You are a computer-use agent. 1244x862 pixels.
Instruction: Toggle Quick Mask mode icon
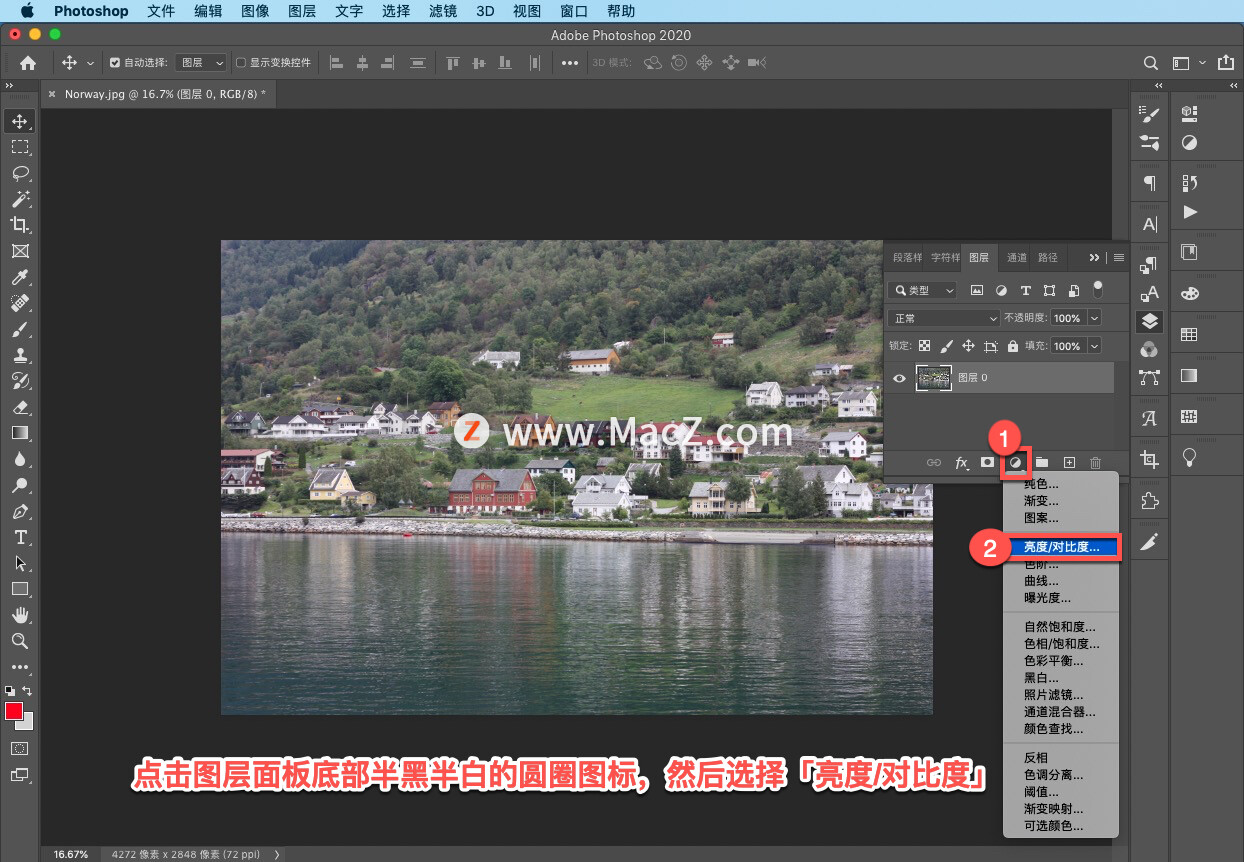(x=19, y=748)
